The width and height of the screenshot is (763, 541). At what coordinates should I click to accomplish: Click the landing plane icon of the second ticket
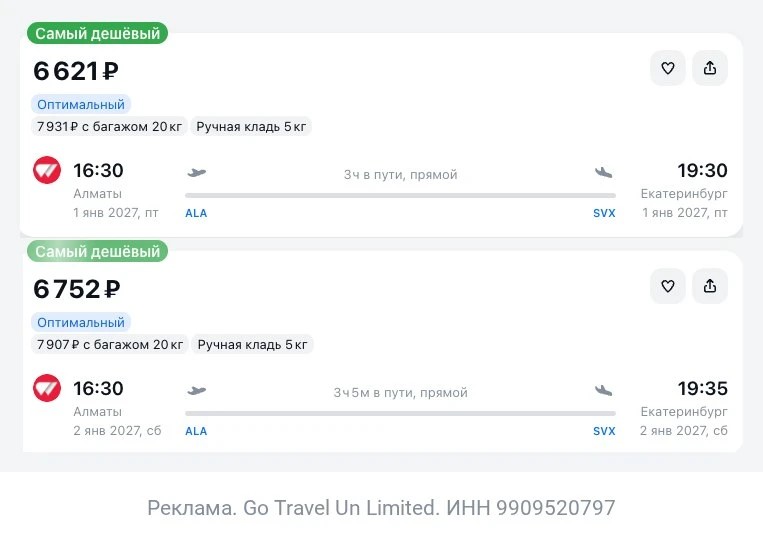tap(603, 390)
